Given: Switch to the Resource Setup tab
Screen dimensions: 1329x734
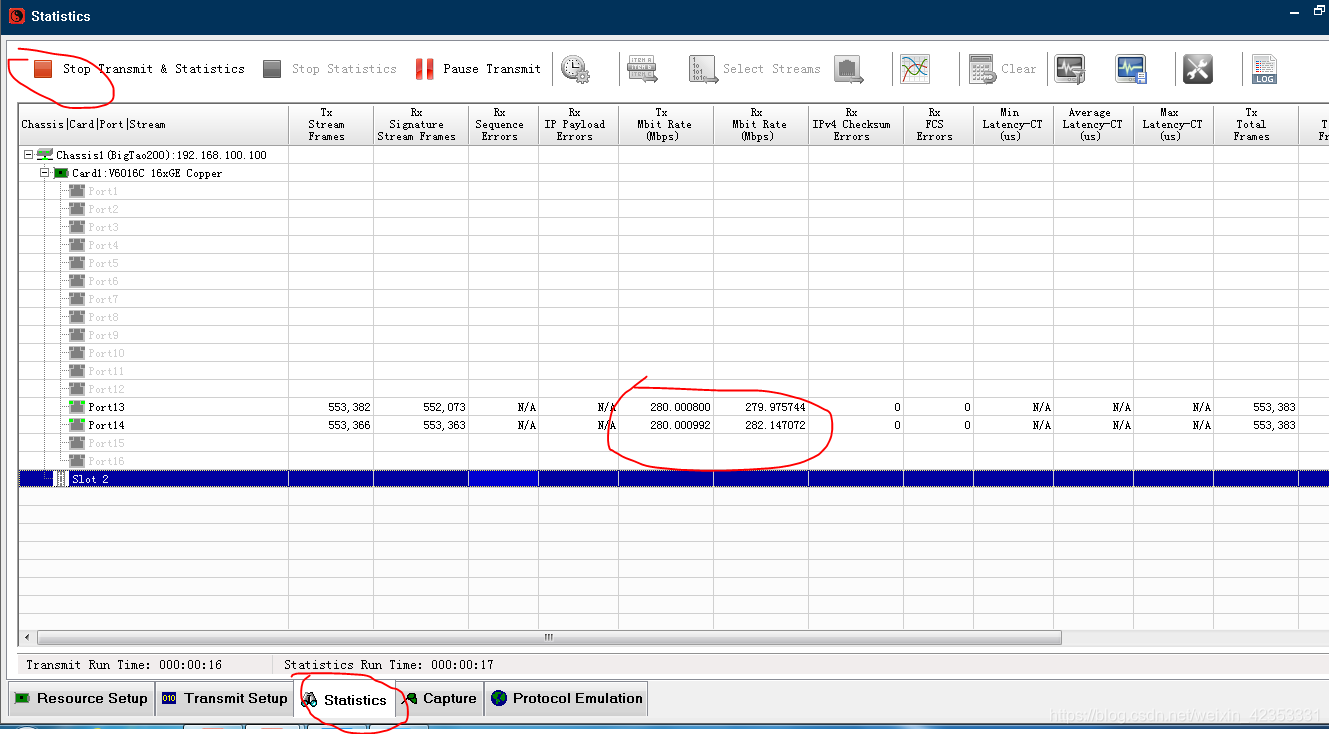Looking at the screenshot, I should click(x=81, y=699).
